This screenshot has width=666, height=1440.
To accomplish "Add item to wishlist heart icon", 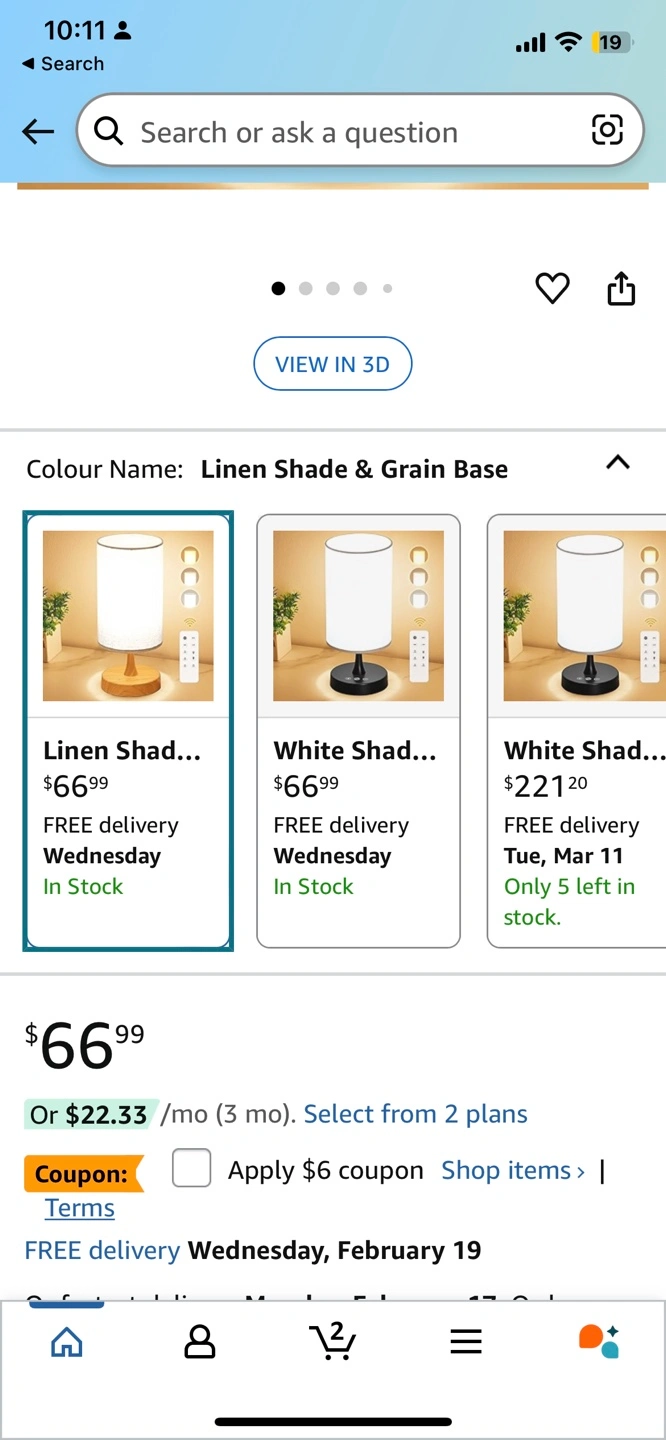I will [552, 289].
